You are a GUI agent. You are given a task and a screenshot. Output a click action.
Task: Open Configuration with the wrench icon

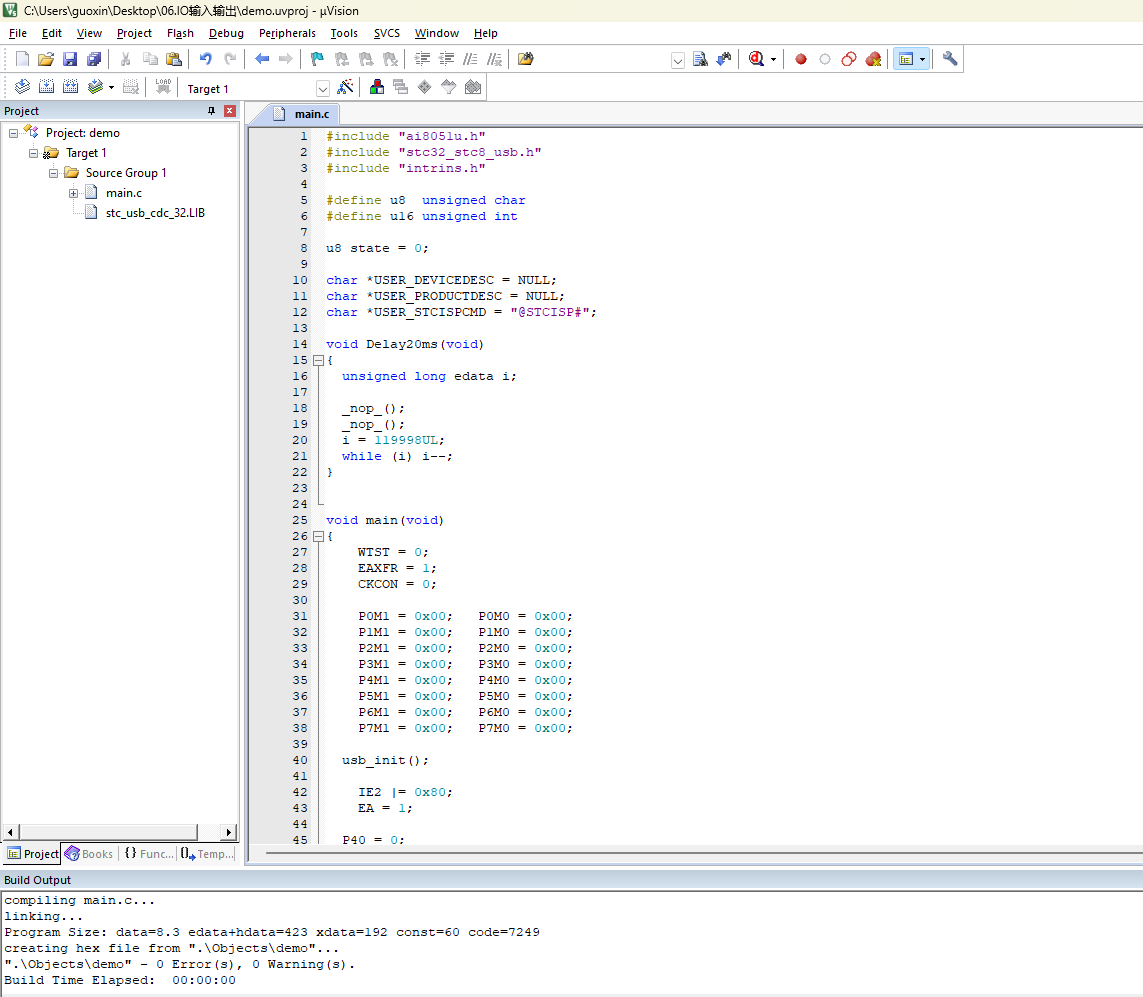949,59
